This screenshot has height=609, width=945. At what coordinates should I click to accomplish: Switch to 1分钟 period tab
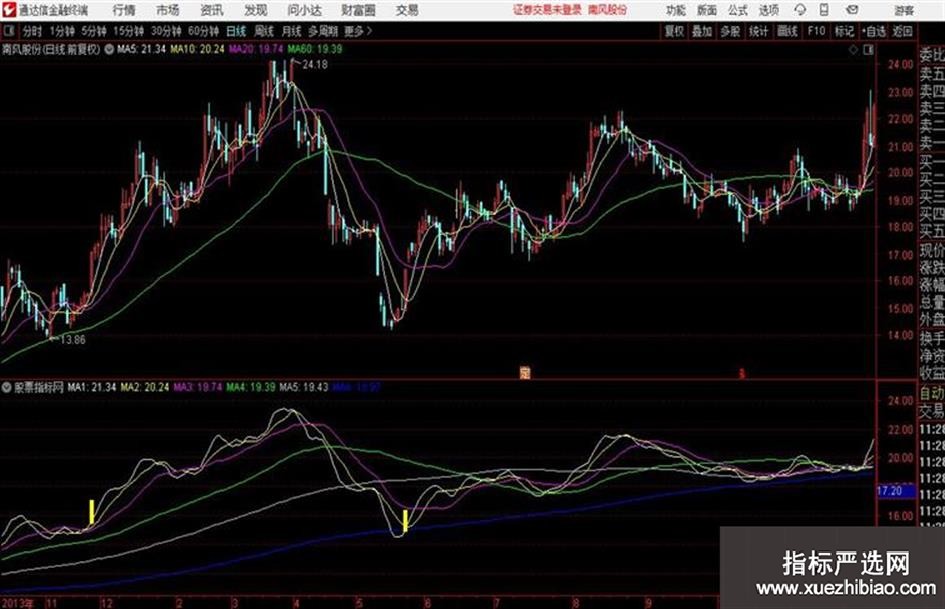tap(61, 31)
